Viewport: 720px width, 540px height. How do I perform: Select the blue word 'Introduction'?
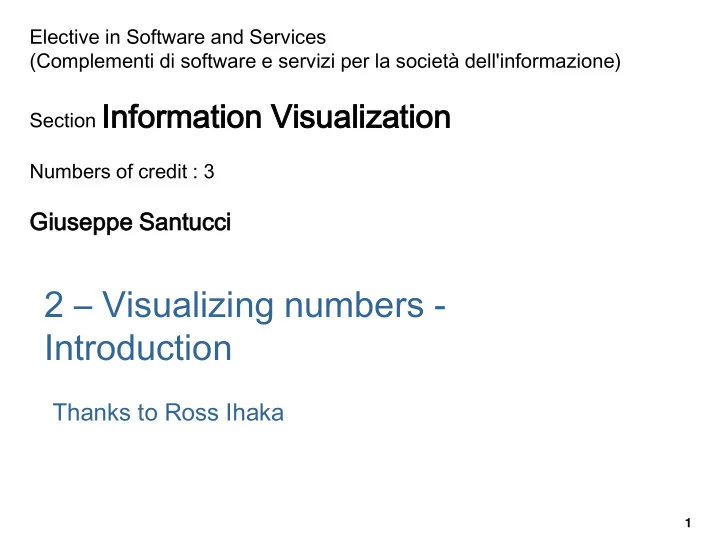[138, 348]
